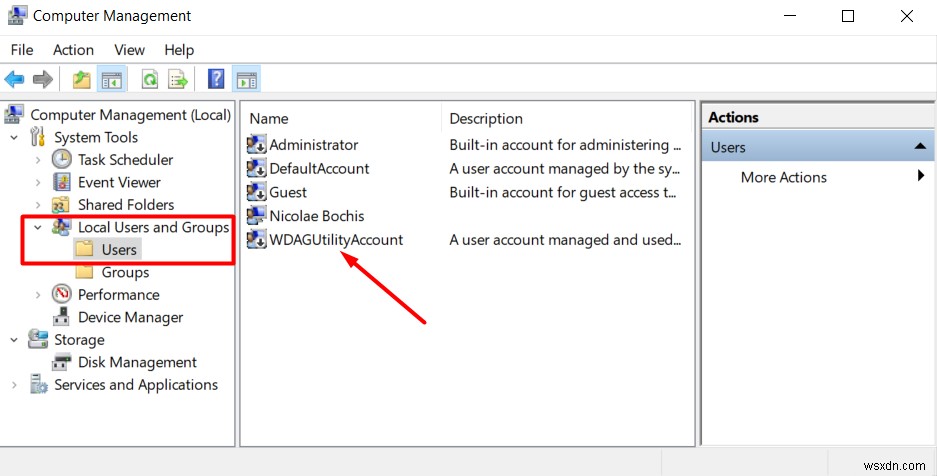937x476 pixels.
Task: Click the Storage tree icon
Action: click(38, 340)
